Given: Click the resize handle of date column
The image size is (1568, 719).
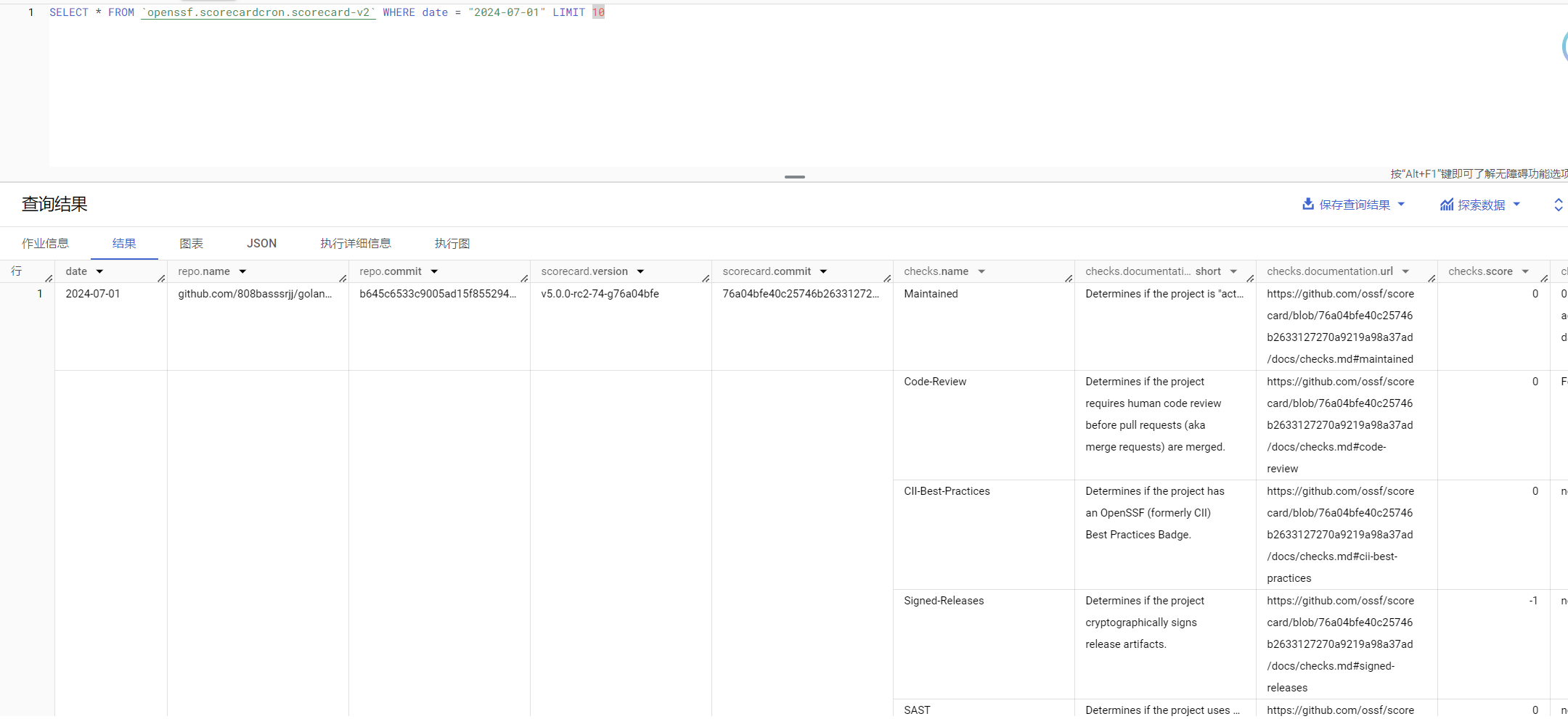Looking at the screenshot, I should point(161,279).
